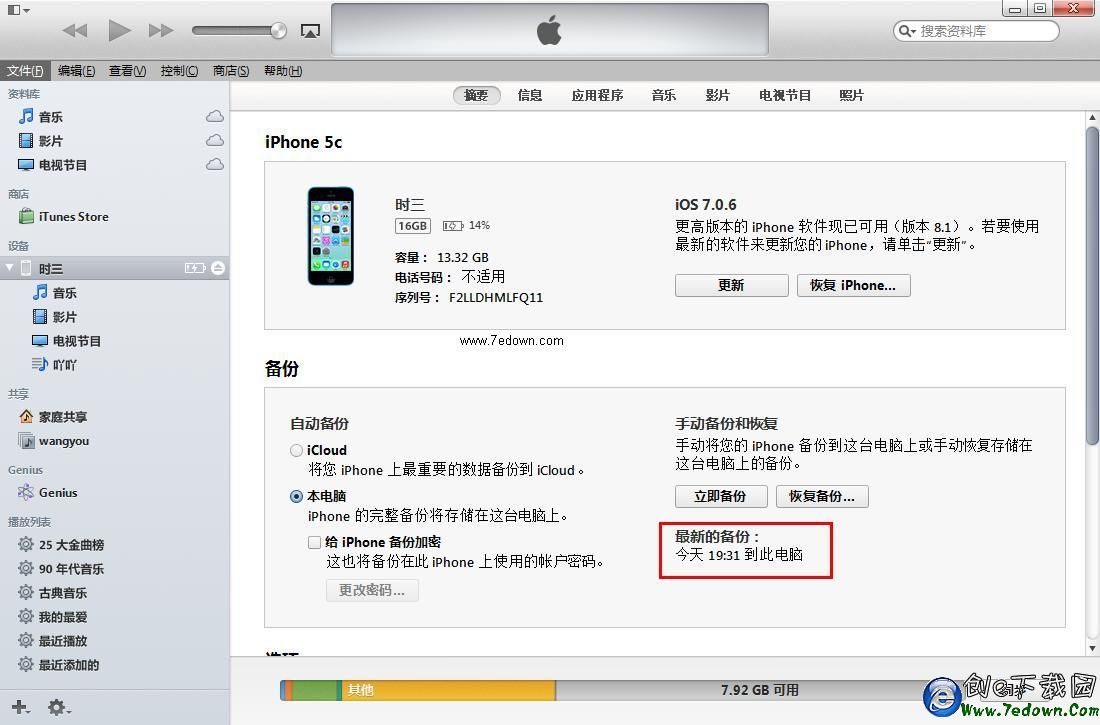This screenshot has height=725, width=1100.
Task: Open the 最近播放 smart playlist
Action: point(62,641)
